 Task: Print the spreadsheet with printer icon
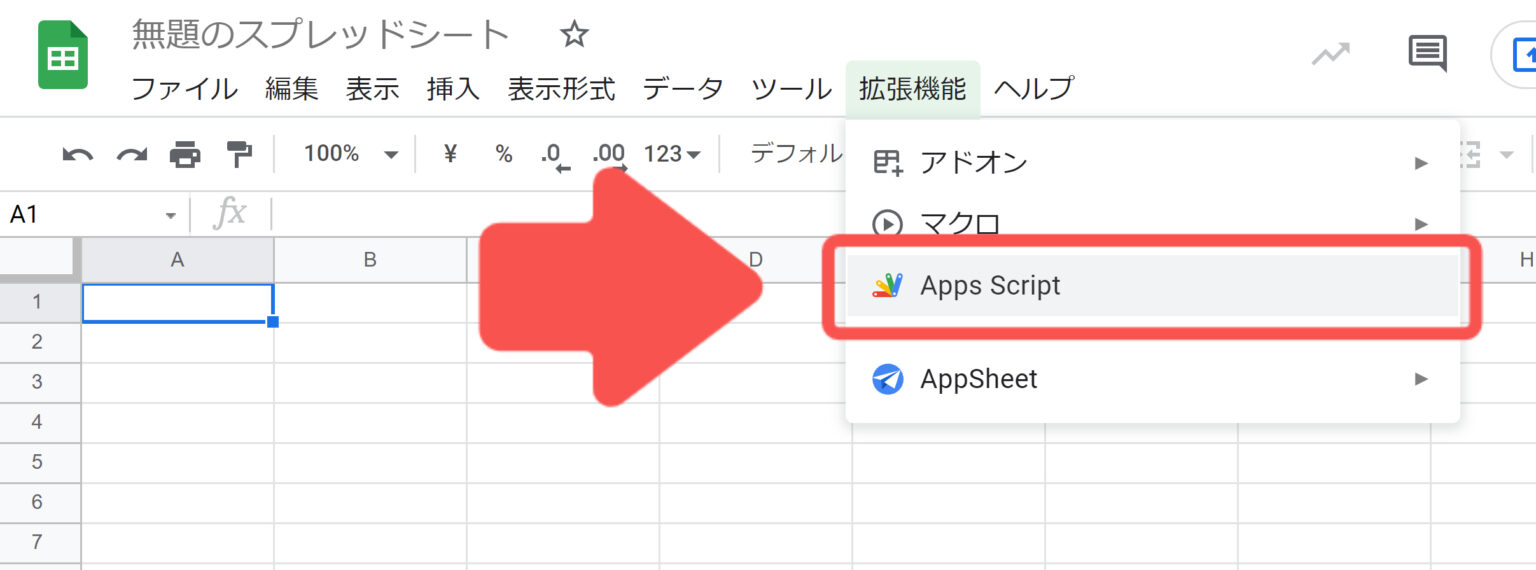185,154
